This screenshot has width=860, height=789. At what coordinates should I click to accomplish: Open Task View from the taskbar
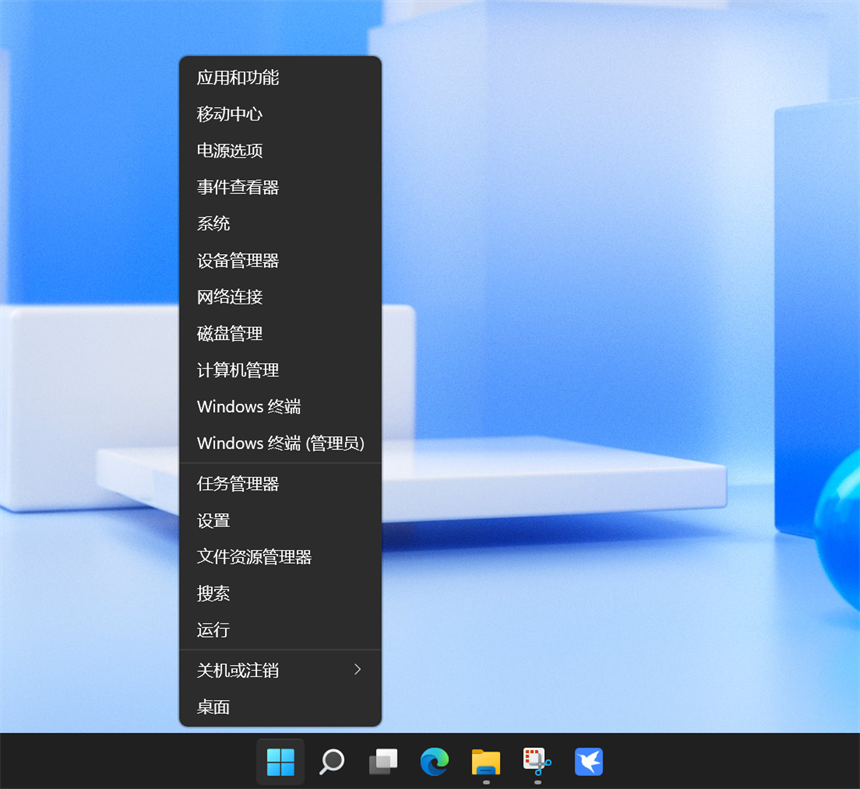[x=383, y=762]
